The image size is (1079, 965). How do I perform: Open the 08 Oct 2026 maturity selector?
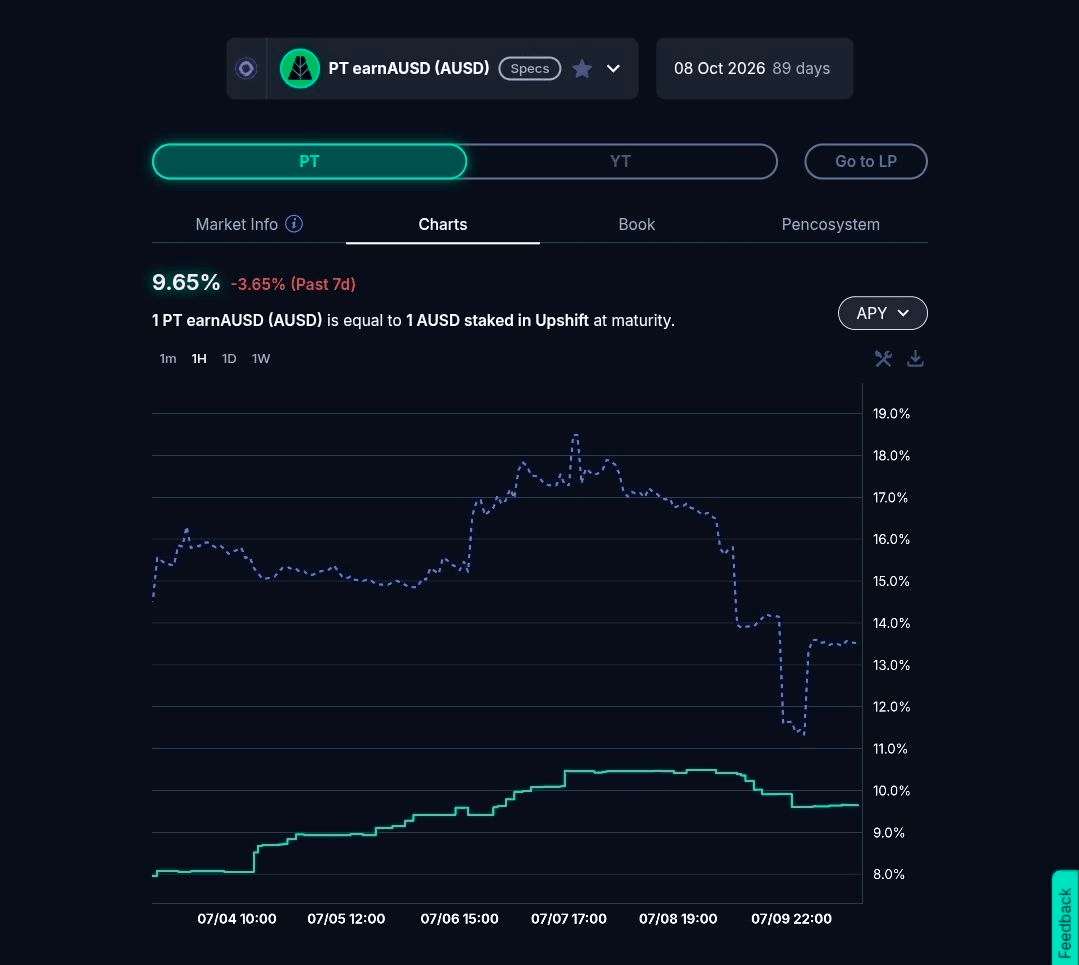(754, 69)
